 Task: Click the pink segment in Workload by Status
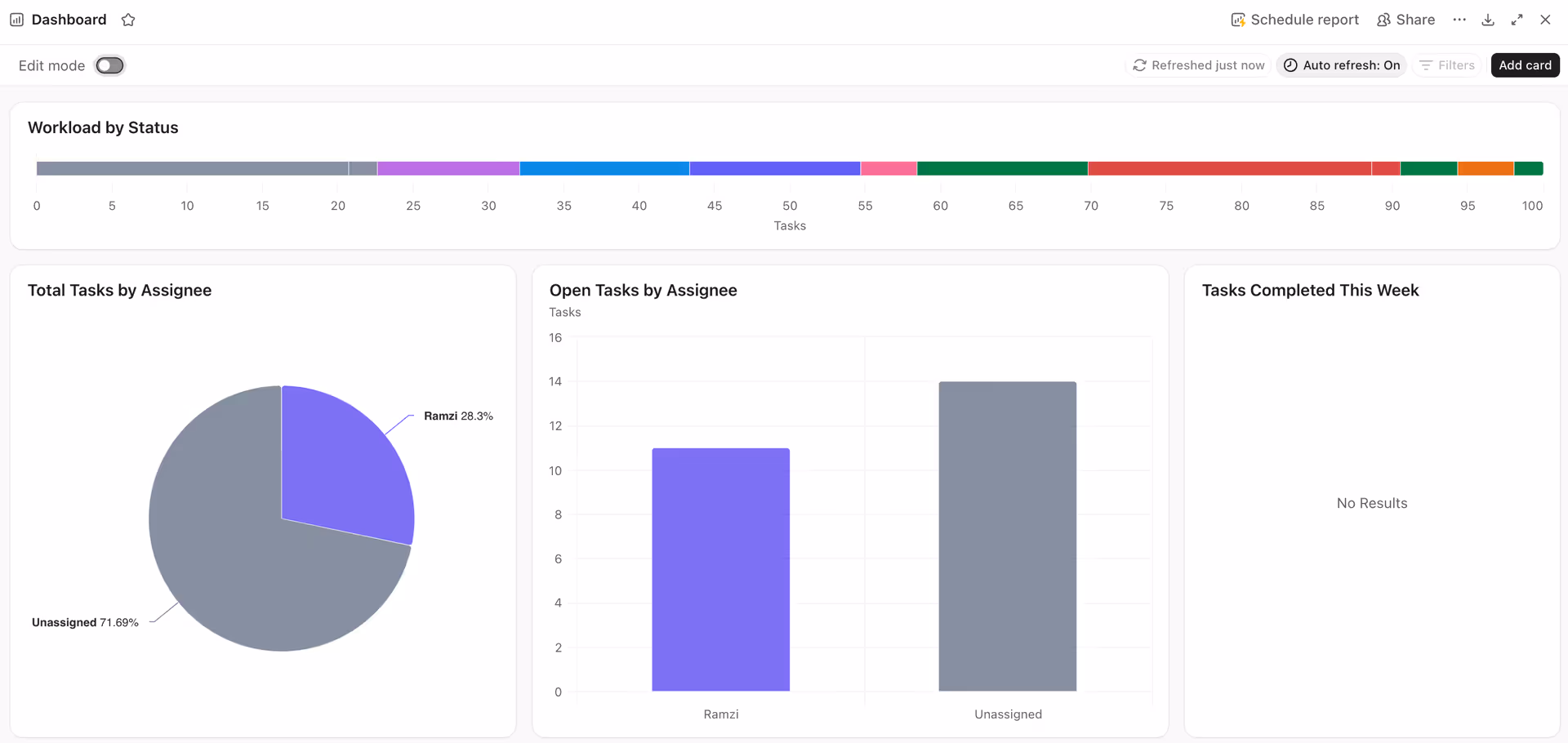887,168
